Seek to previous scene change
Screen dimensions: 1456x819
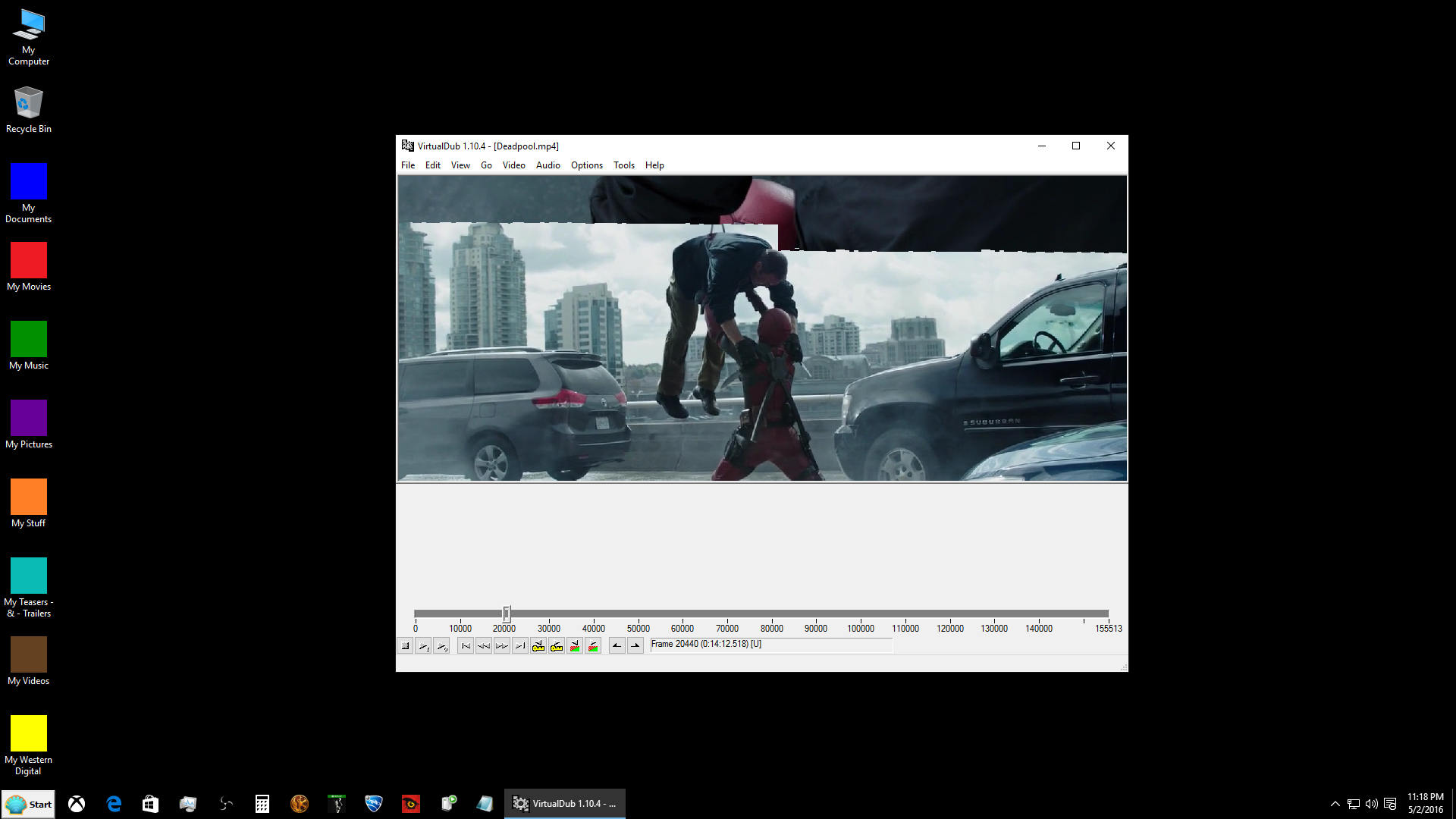575,646
